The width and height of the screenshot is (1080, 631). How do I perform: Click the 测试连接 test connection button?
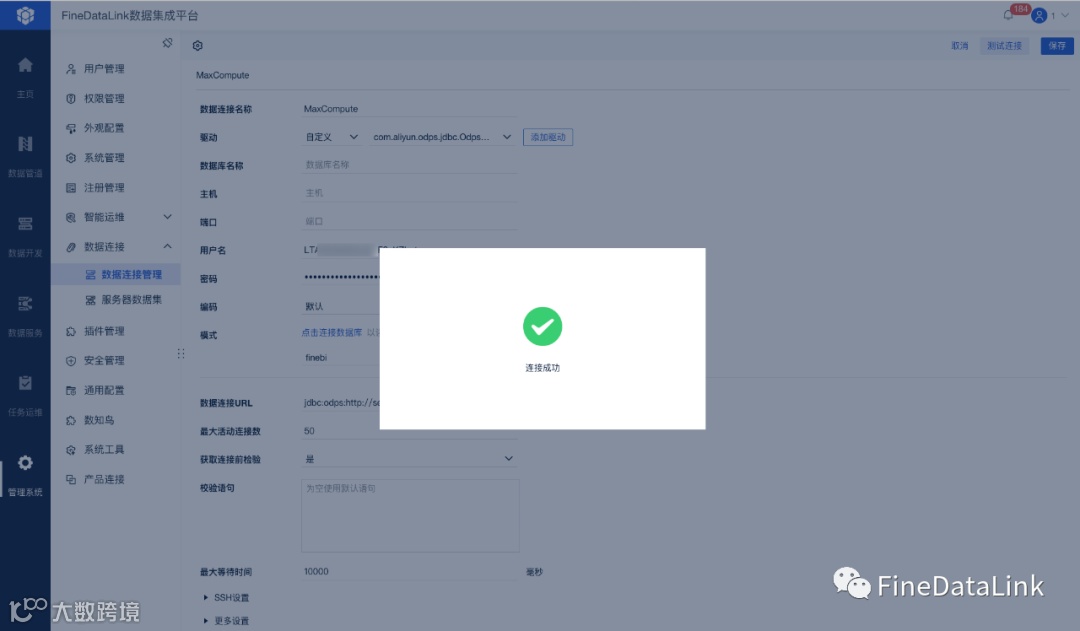[x=1004, y=45]
